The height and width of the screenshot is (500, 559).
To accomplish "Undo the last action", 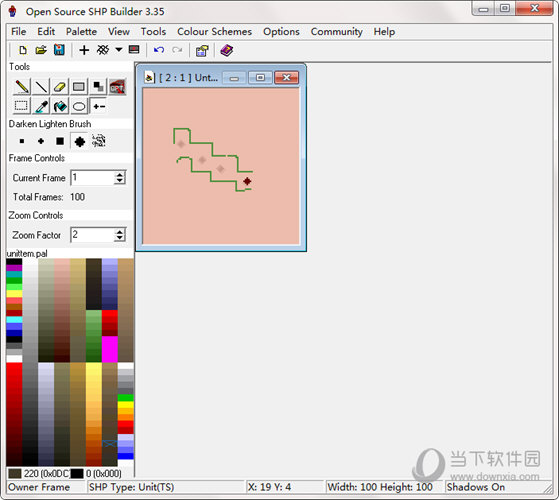I will point(159,50).
